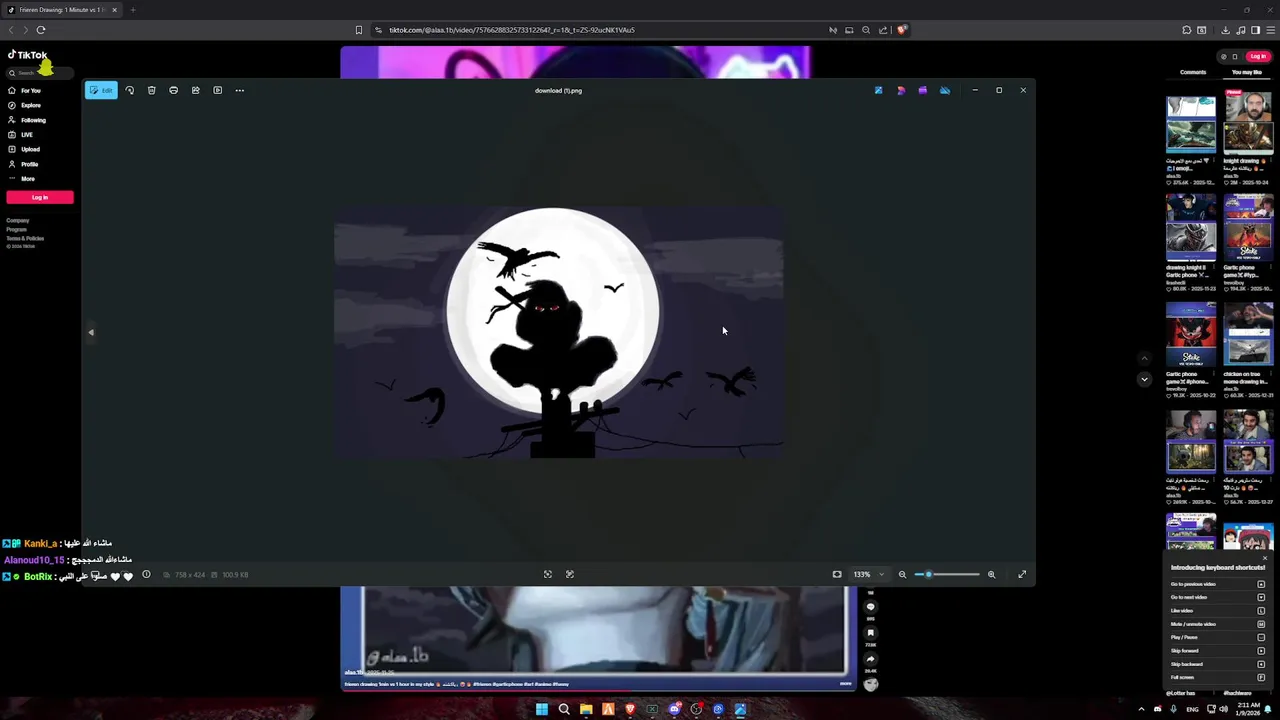Viewport: 1280px width, 720px height.
Task: Go to next video down arrow
Action: pyautogui.click(x=1144, y=379)
